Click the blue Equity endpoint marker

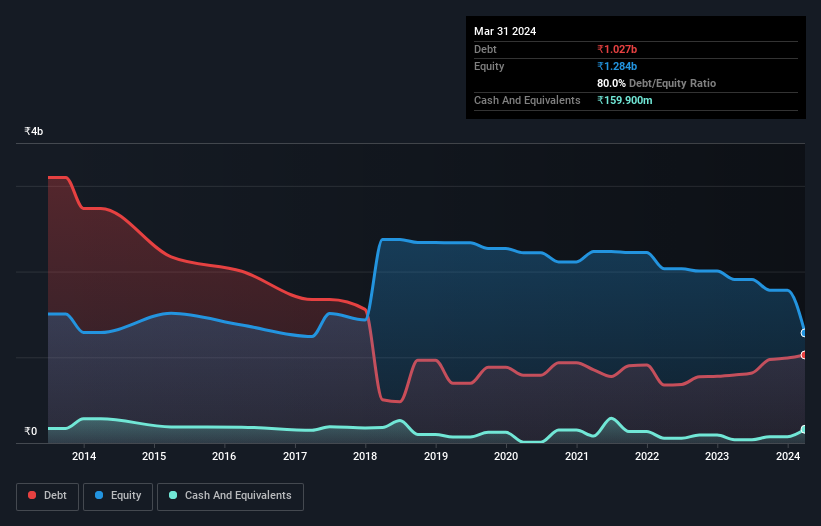(804, 333)
